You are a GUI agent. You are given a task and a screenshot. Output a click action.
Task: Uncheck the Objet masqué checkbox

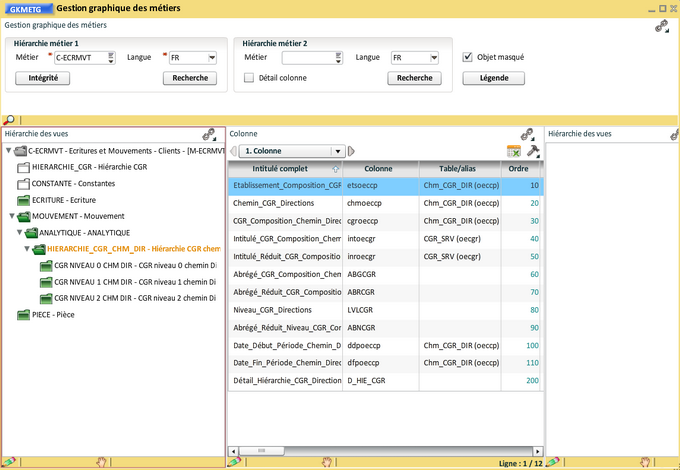468,57
